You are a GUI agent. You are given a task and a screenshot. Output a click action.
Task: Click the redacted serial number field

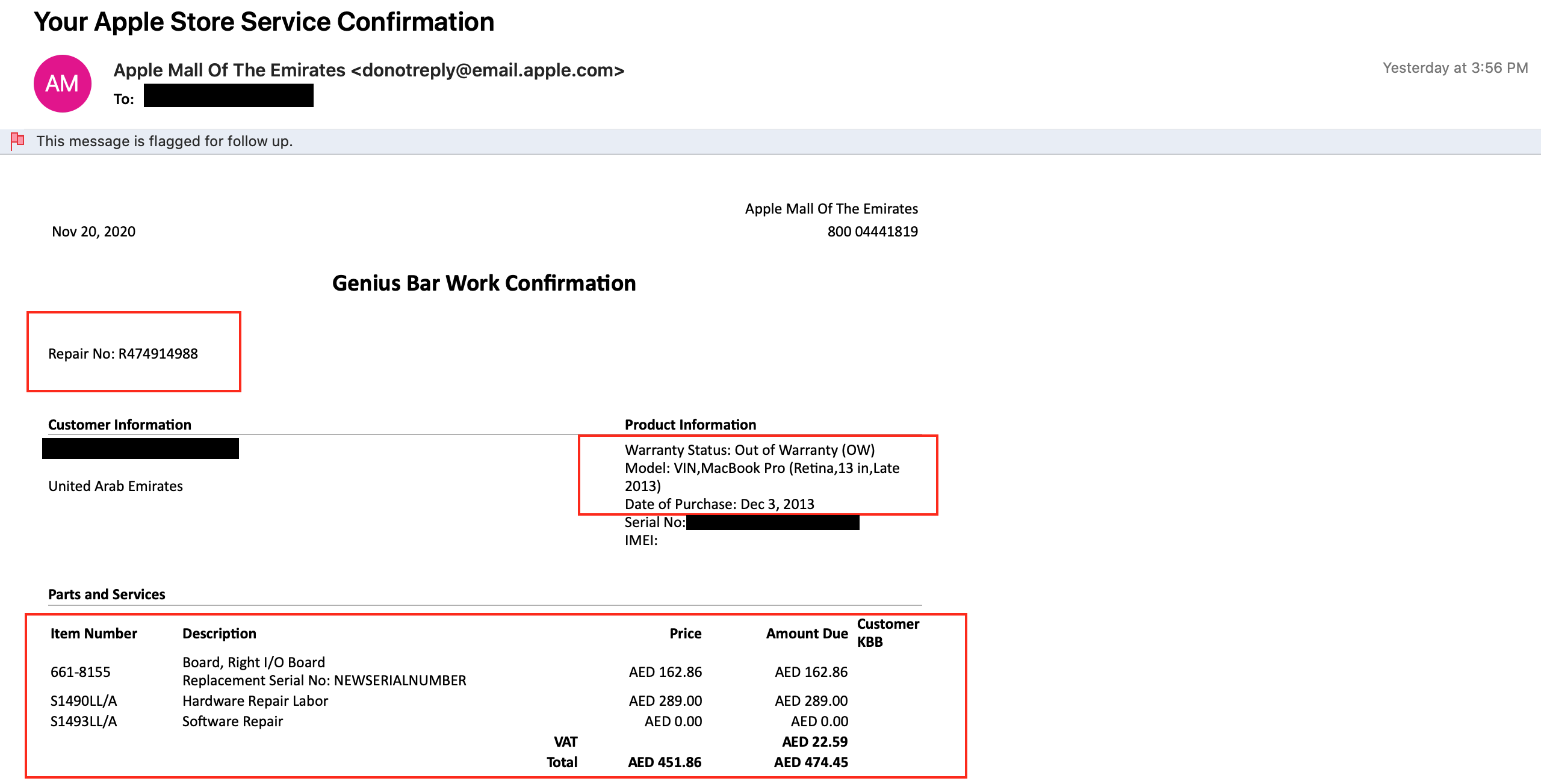pyautogui.click(x=772, y=522)
